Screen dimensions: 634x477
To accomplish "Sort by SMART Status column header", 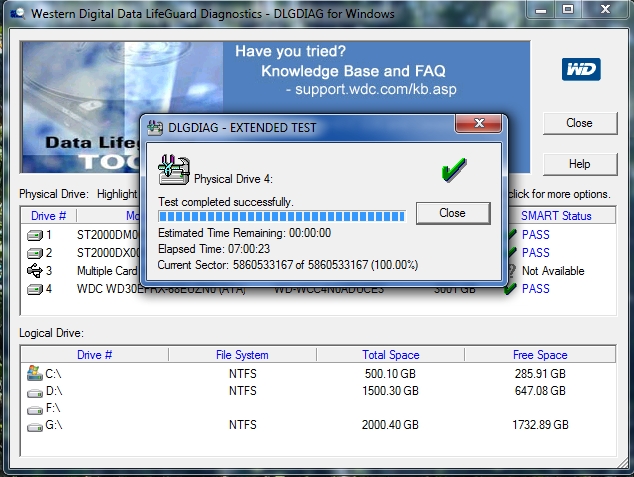I will [x=556, y=216].
